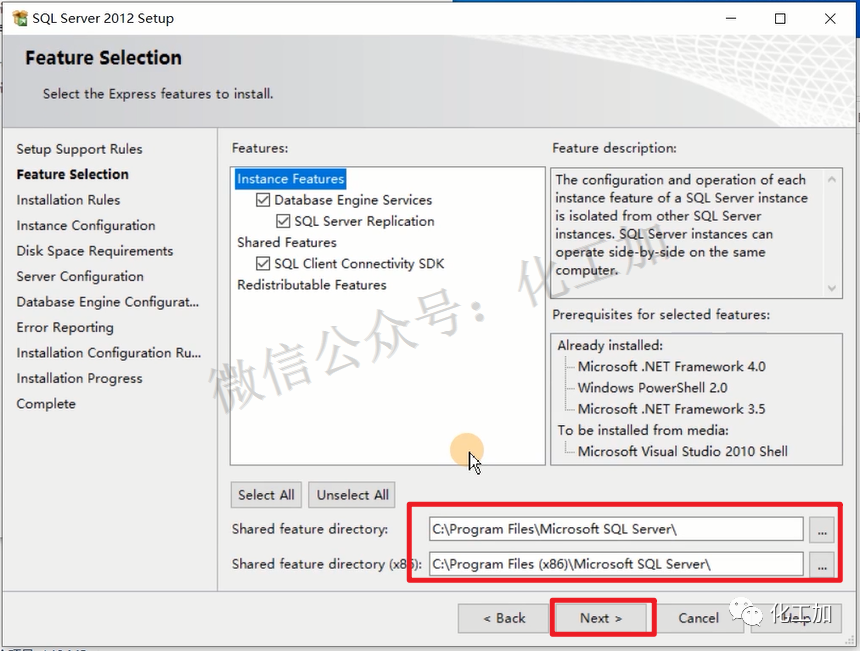Select Microsoft .NET Framework 4.0 prerequisite
The image size is (860, 651).
(671, 366)
